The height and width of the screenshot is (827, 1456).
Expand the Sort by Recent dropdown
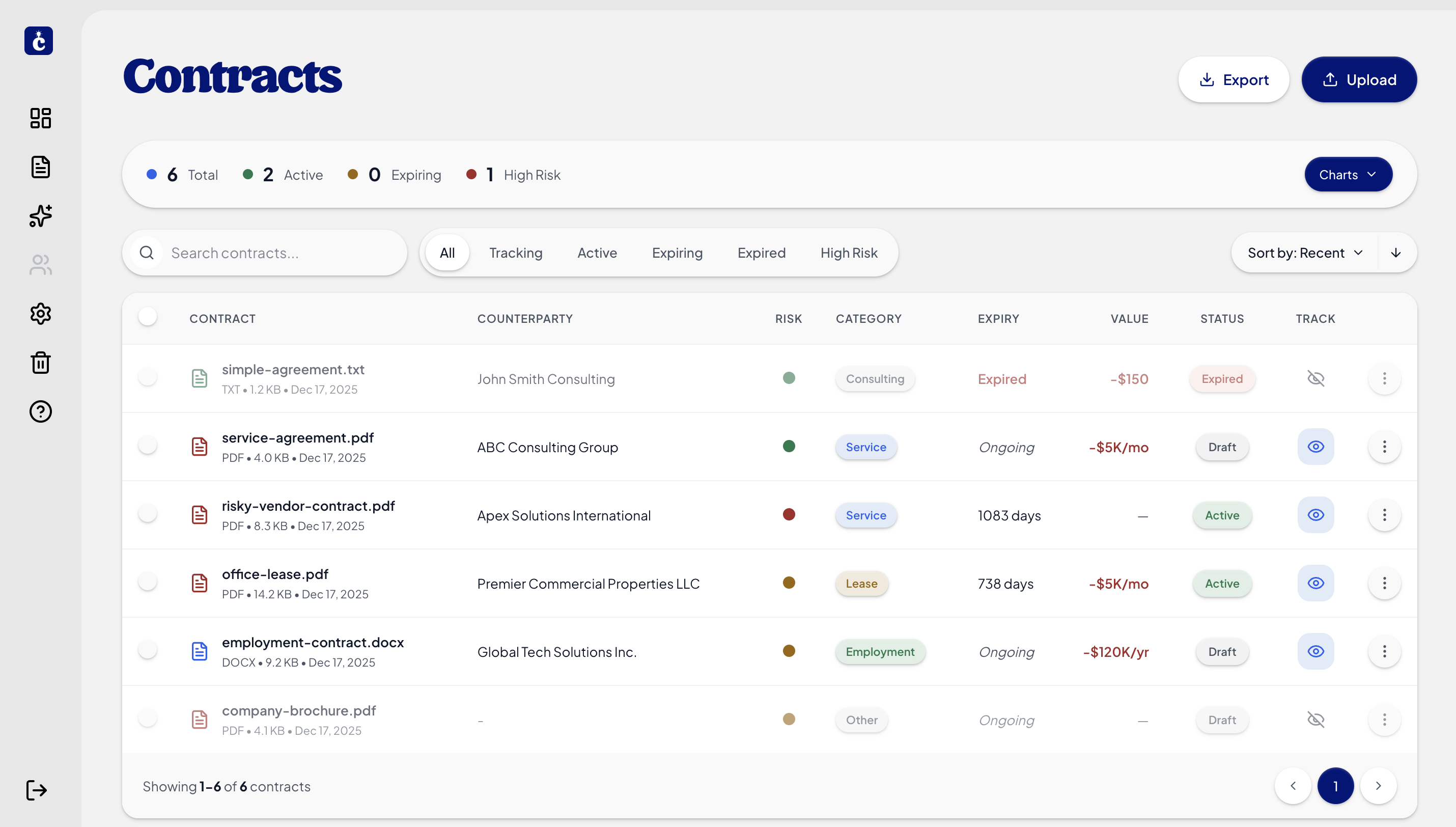click(x=1304, y=253)
